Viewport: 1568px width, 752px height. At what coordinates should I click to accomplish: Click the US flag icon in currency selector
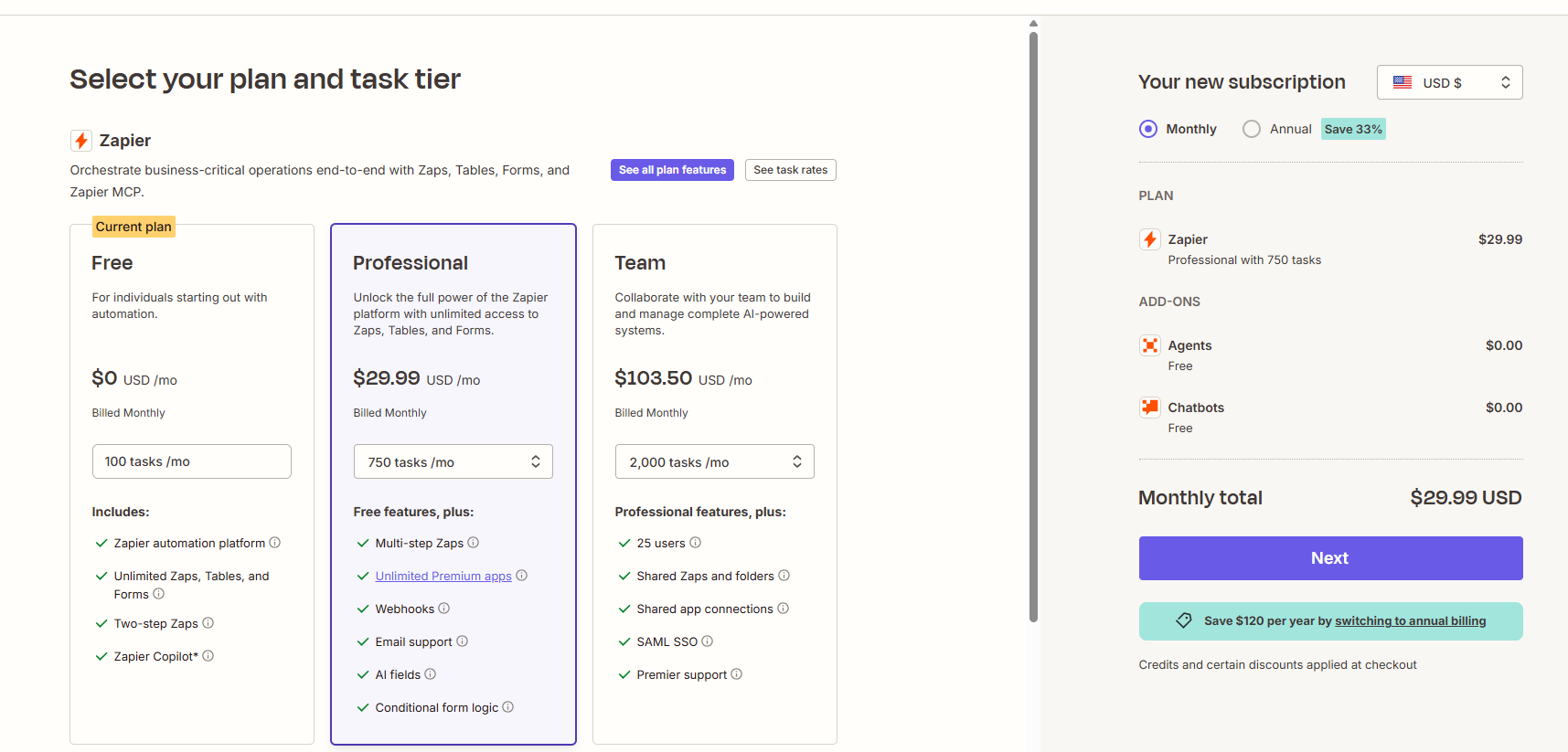[1403, 82]
